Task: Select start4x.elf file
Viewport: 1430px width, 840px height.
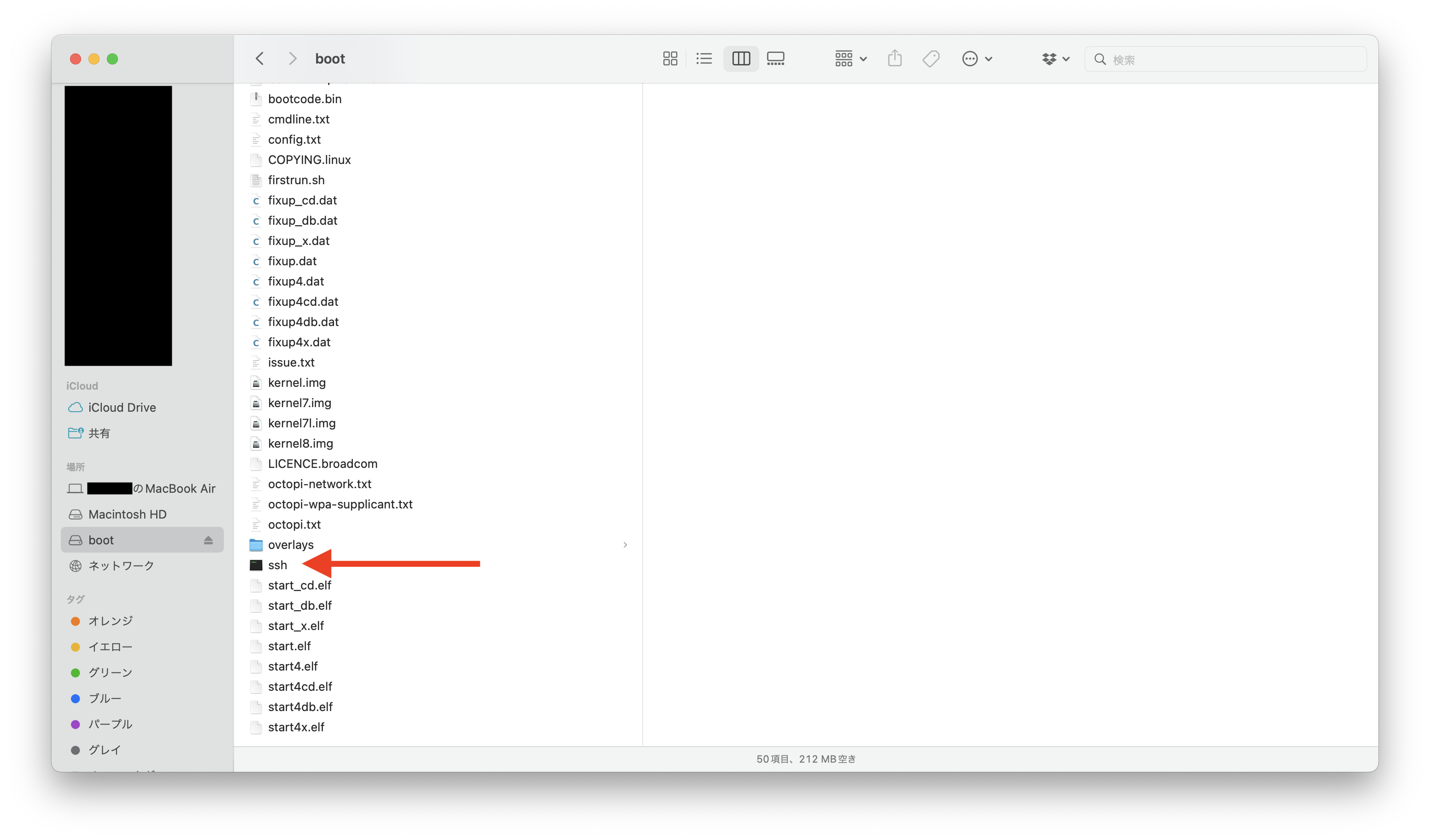Action: 296,727
